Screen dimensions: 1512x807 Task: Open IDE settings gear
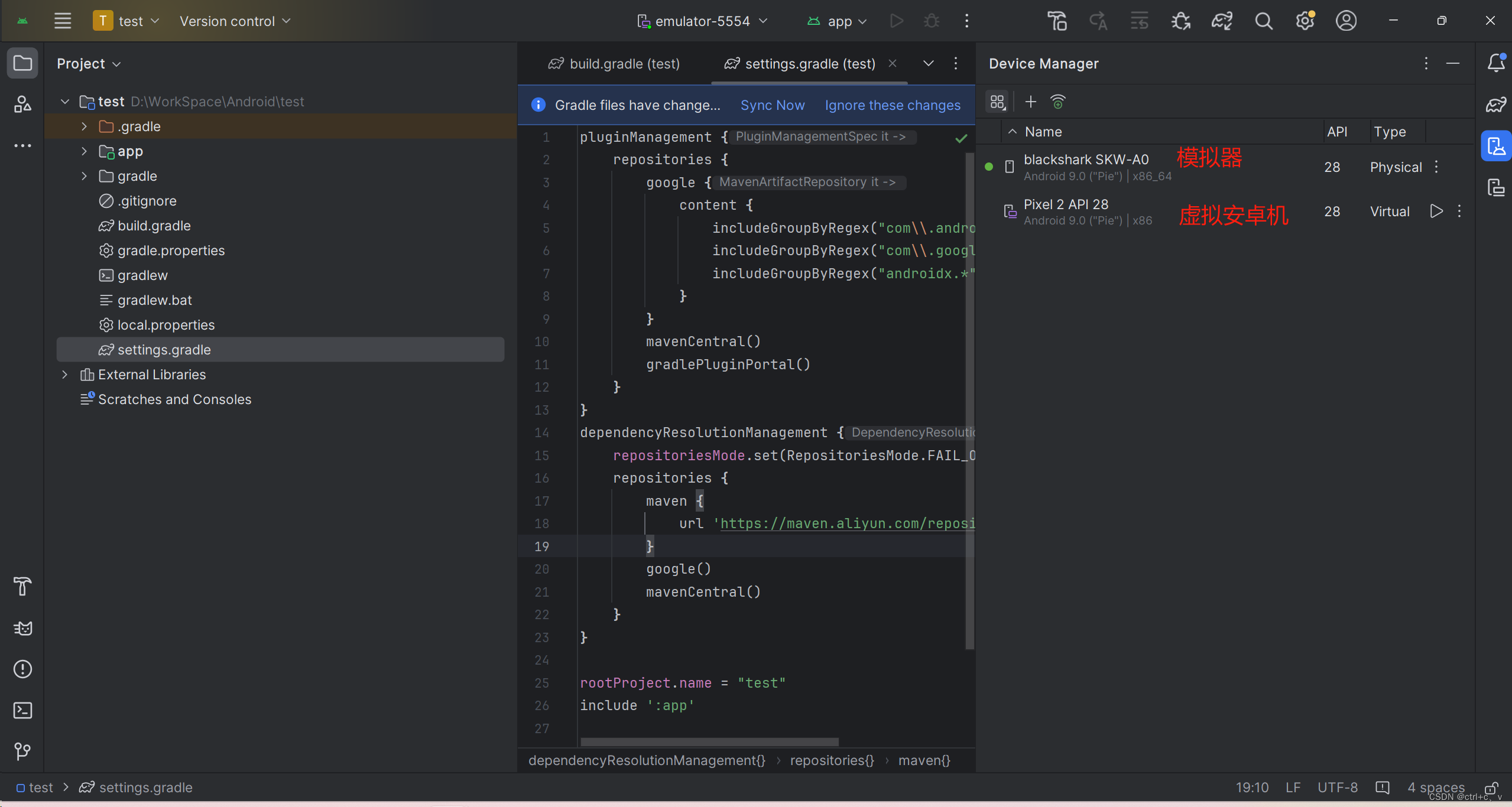[1305, 21]
